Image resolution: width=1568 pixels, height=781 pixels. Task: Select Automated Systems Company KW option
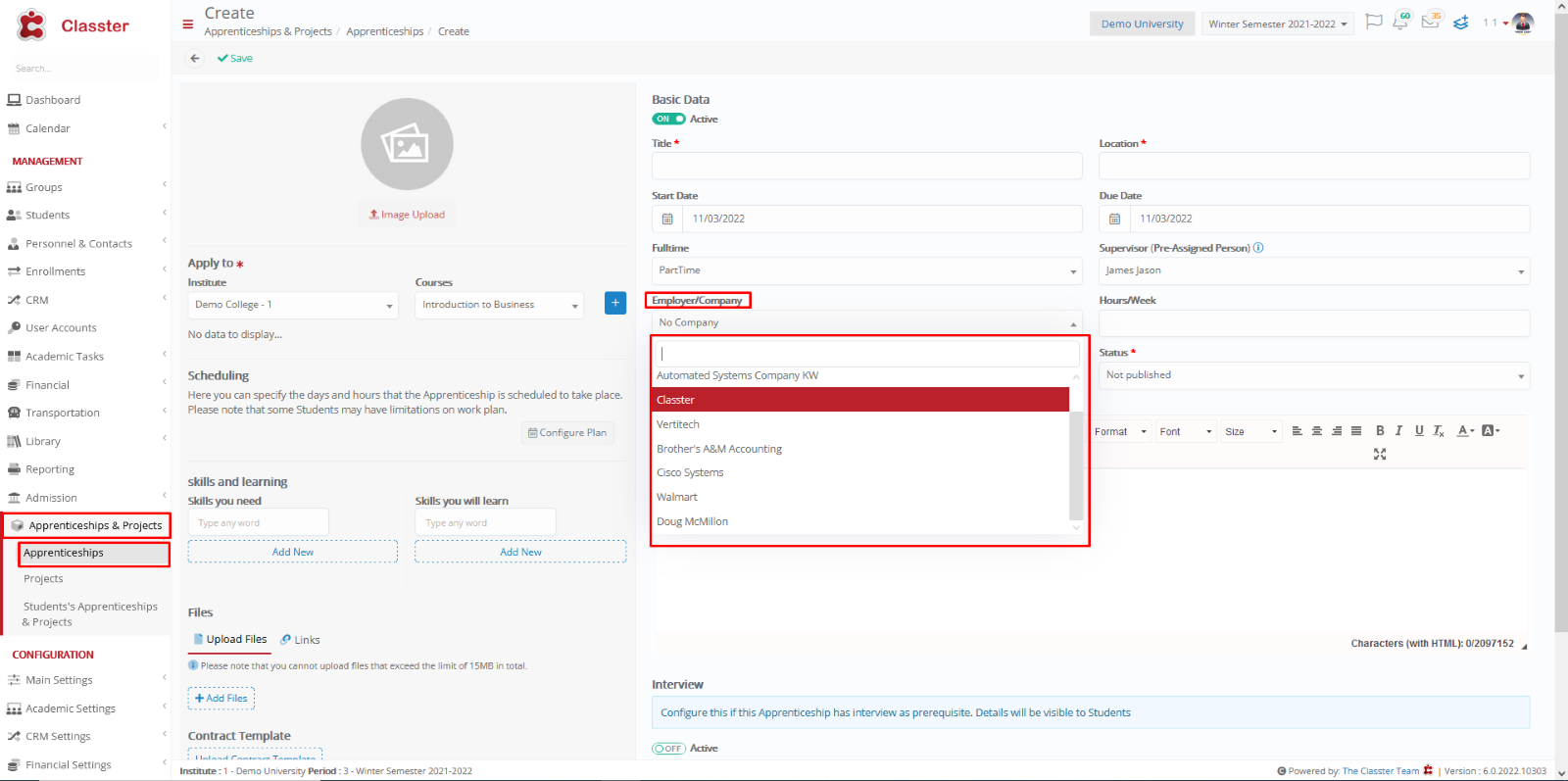pyautogui.click(x=860, y=375)
